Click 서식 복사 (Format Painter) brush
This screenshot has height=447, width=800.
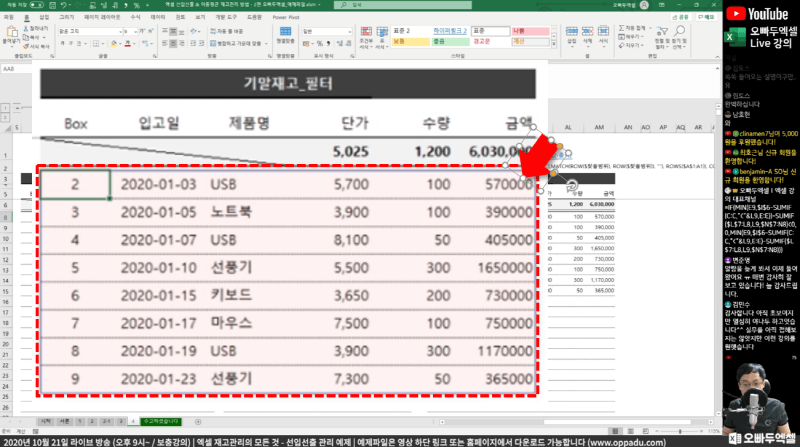coord(26,46)
